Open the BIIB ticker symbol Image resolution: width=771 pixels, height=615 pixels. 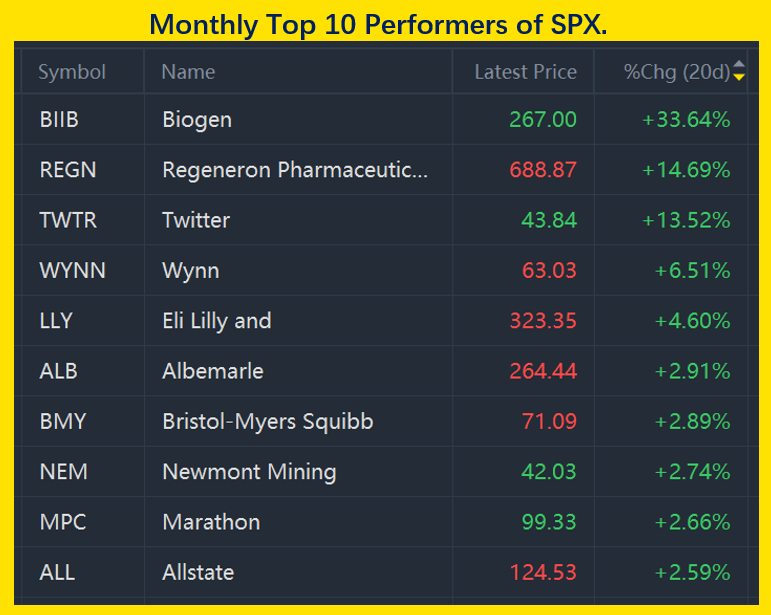[59, 120]
